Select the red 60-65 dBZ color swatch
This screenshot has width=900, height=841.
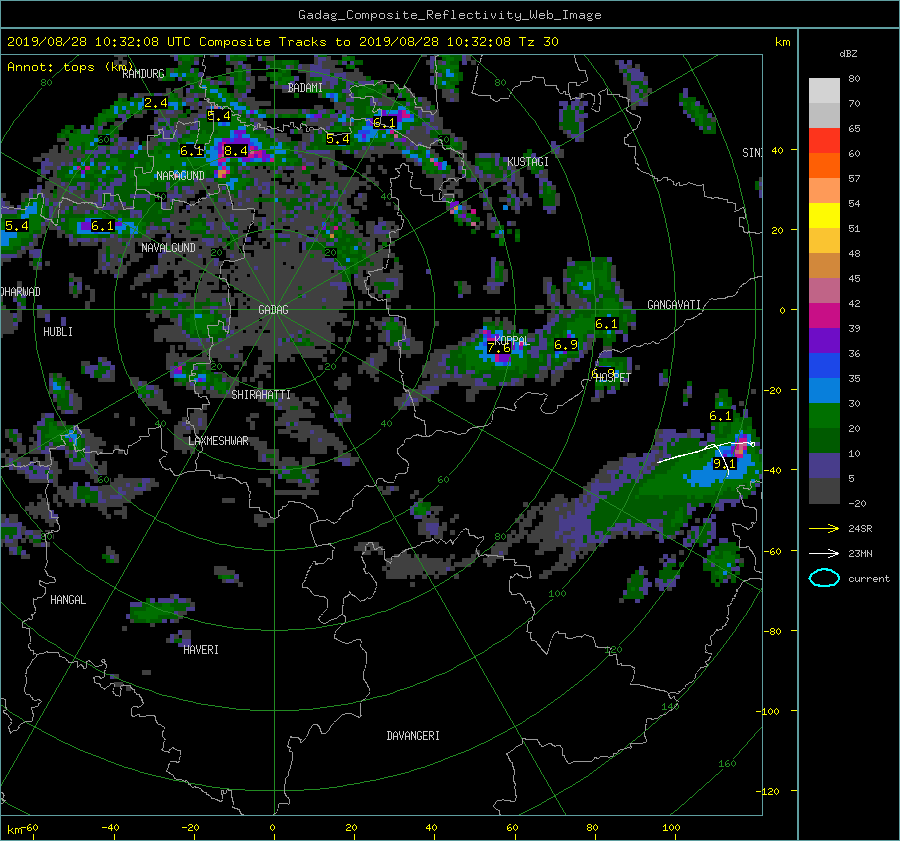click(x=824, y=141)
